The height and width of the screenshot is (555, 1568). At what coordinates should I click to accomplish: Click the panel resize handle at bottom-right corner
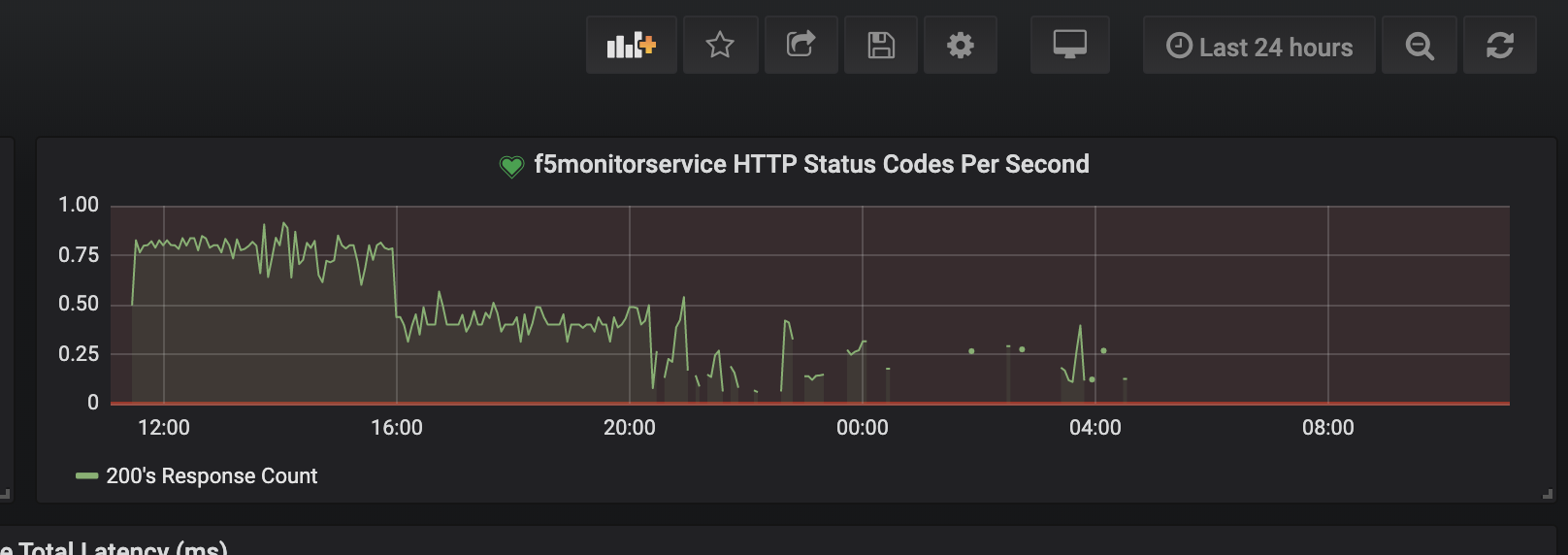pos(1548,495)
